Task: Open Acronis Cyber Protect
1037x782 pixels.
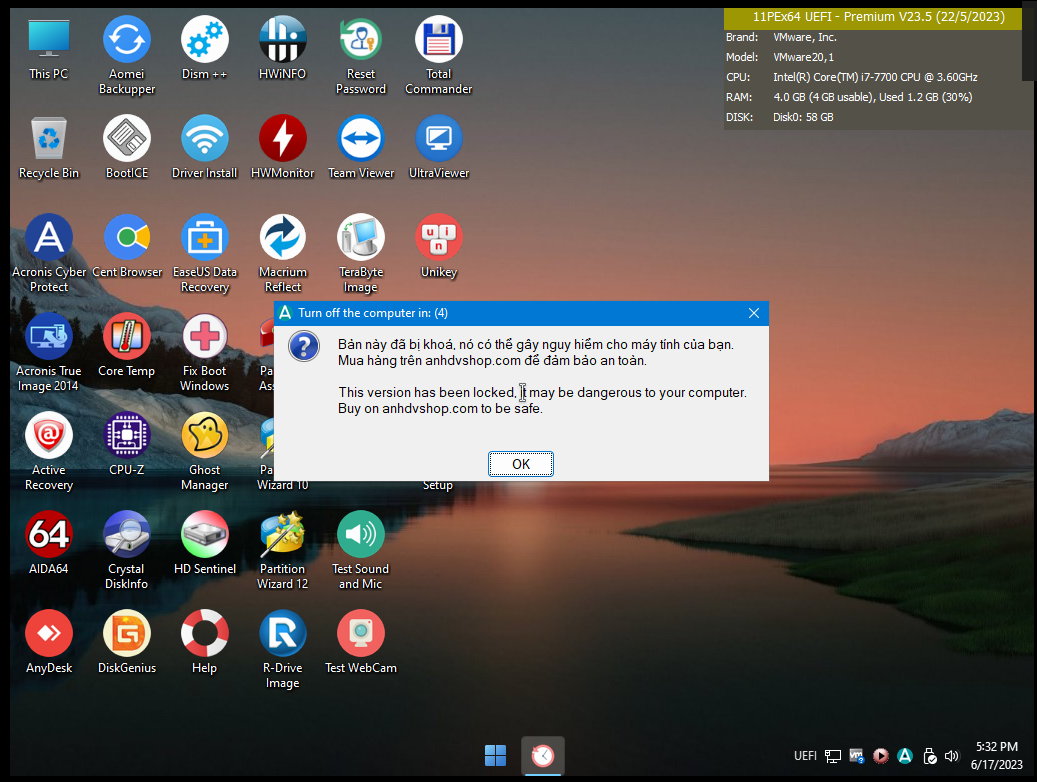Action: click(x=48, y=253)
